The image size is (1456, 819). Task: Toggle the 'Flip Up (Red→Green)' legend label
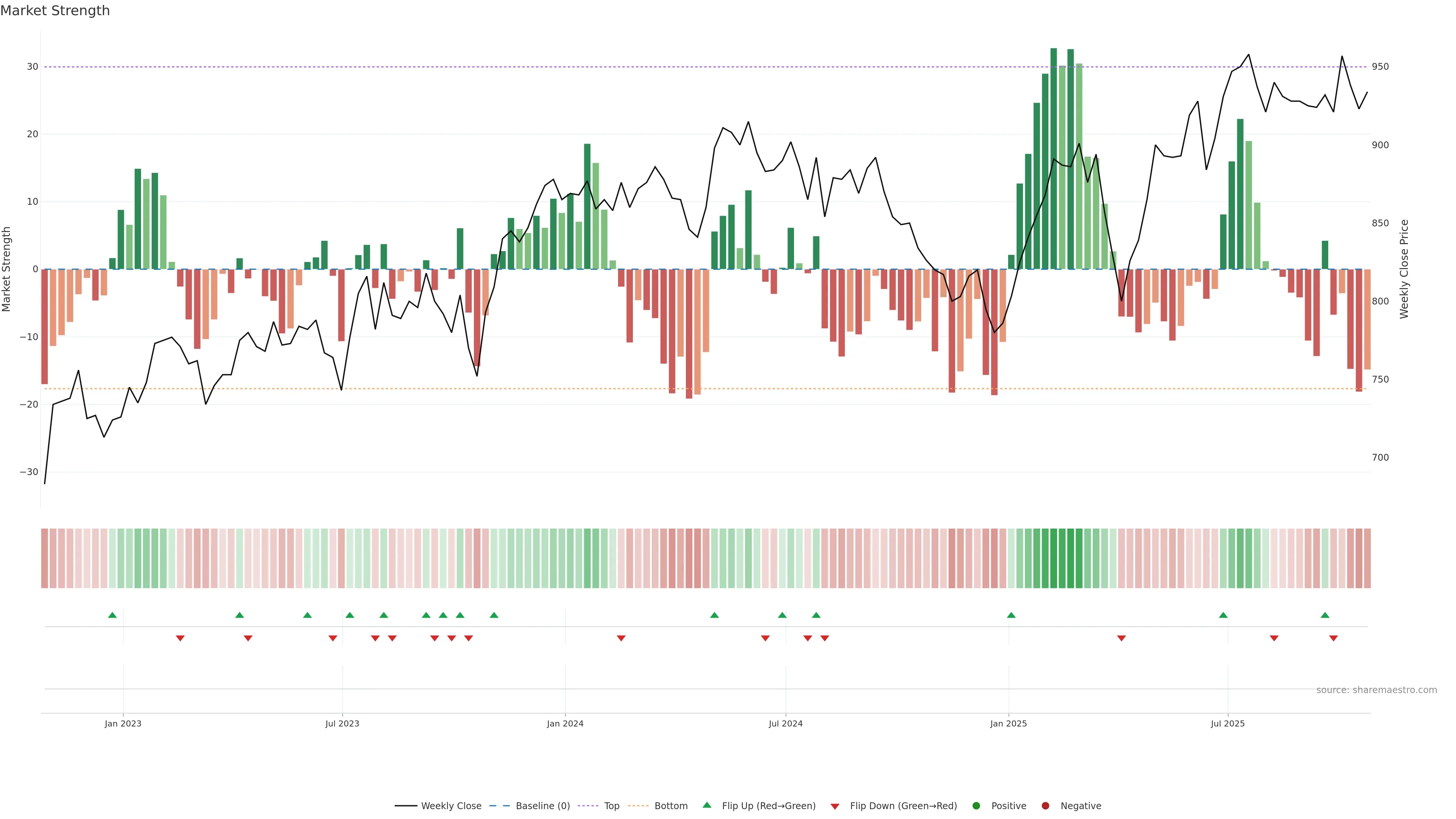[x=769, y=806]
